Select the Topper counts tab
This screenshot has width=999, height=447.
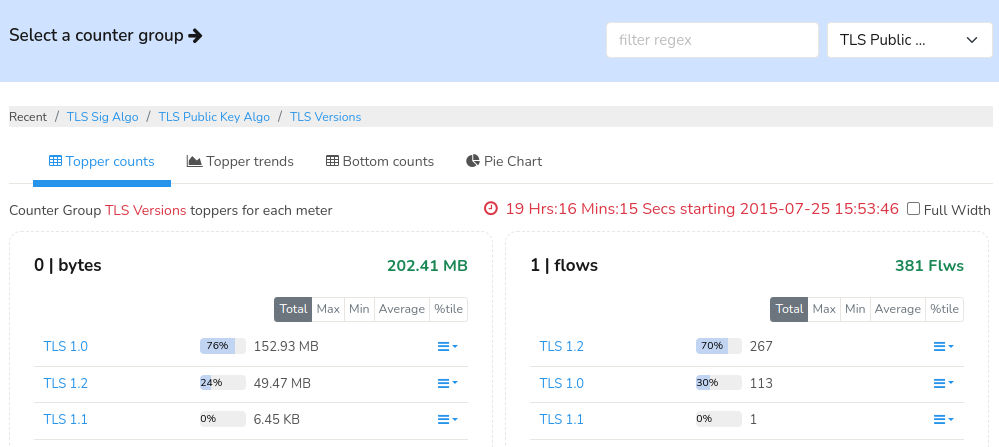point(102,161)
